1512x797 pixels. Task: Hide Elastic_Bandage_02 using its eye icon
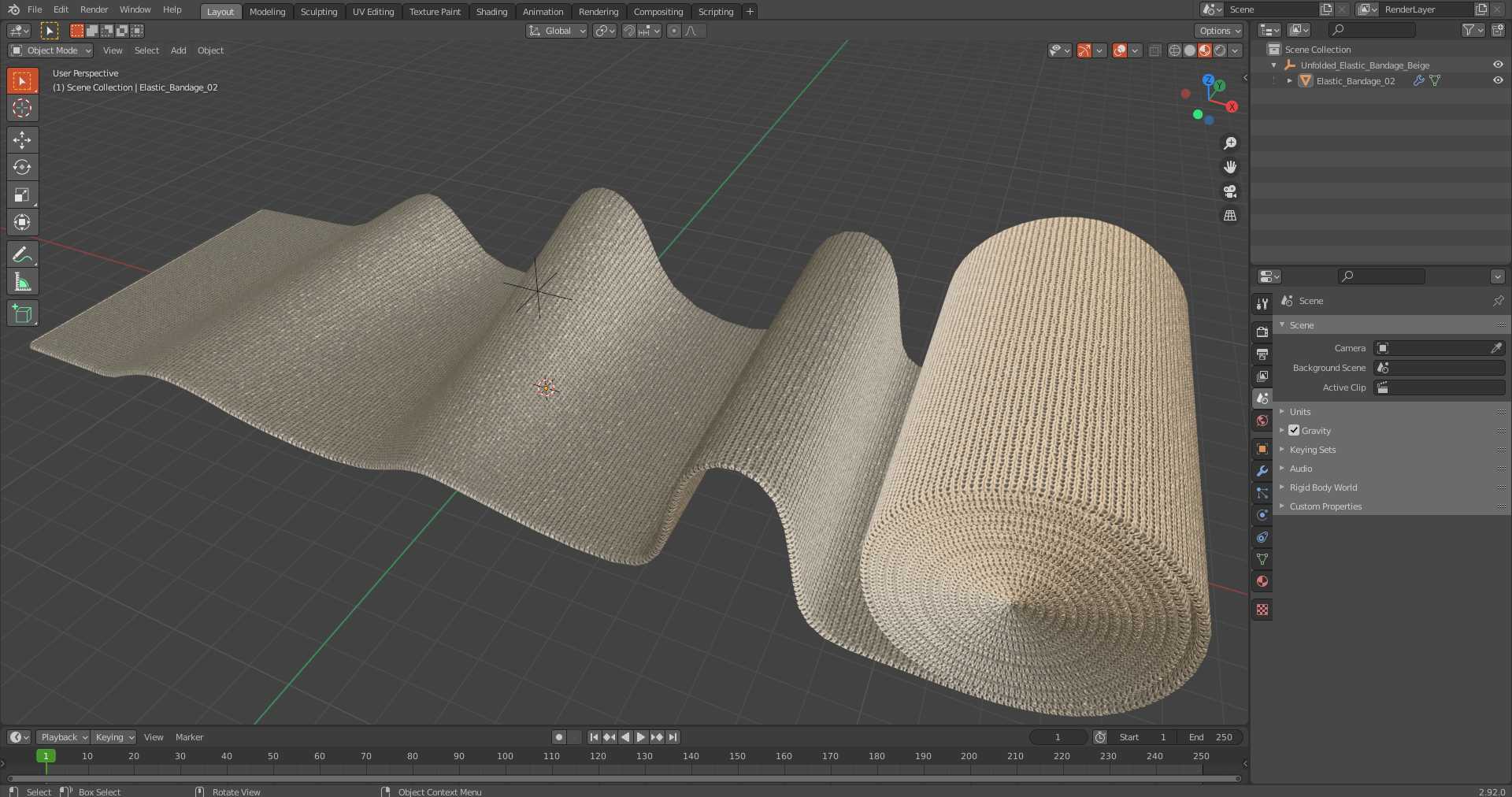pos(1498,81)
